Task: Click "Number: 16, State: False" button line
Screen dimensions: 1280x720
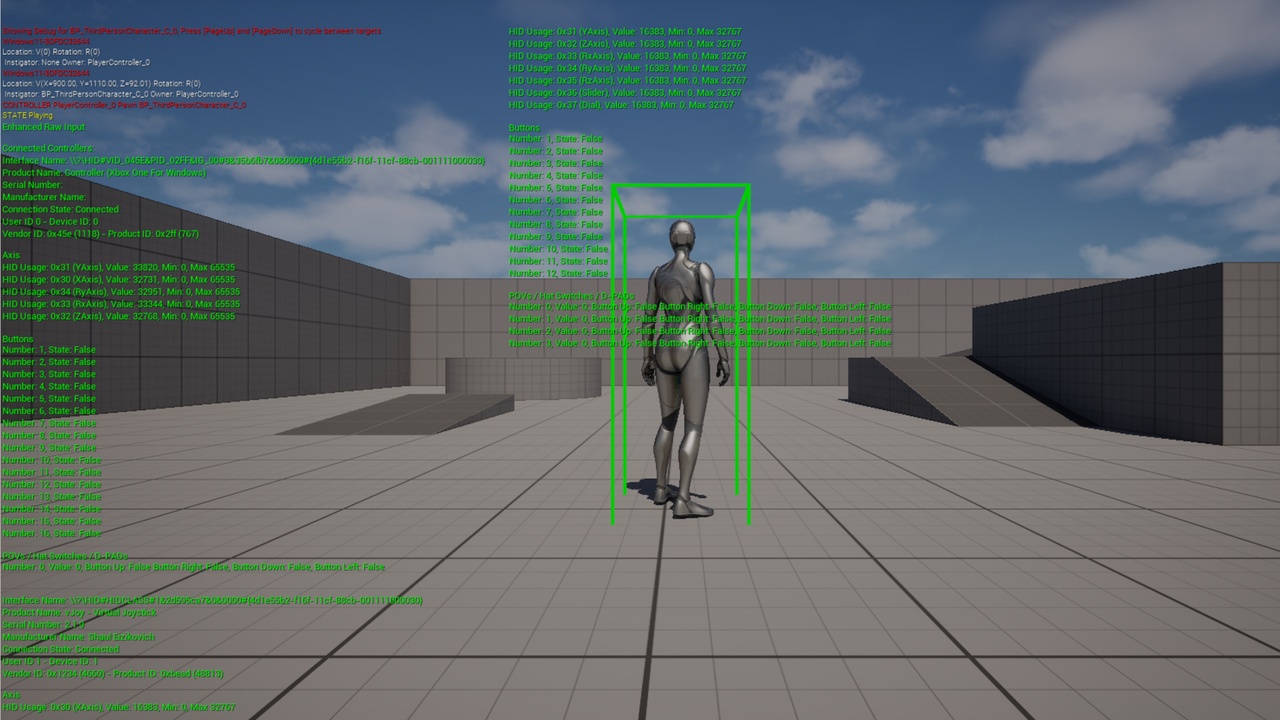Action: [x=52, y=533]
